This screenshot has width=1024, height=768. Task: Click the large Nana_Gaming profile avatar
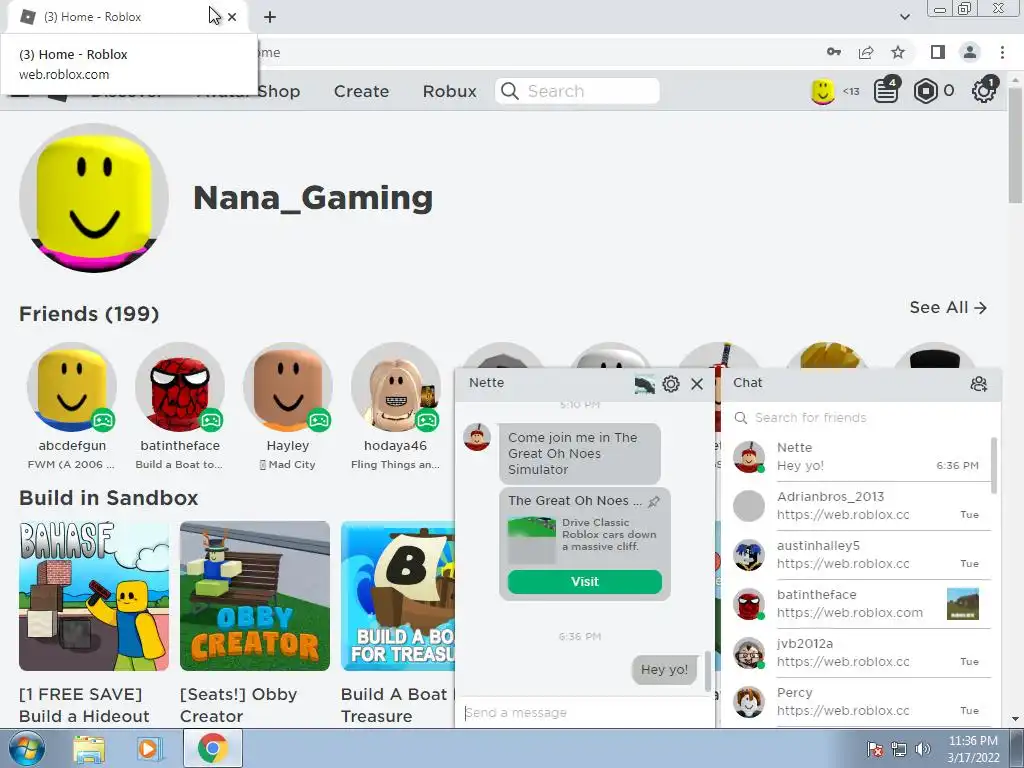click(94, 197)
